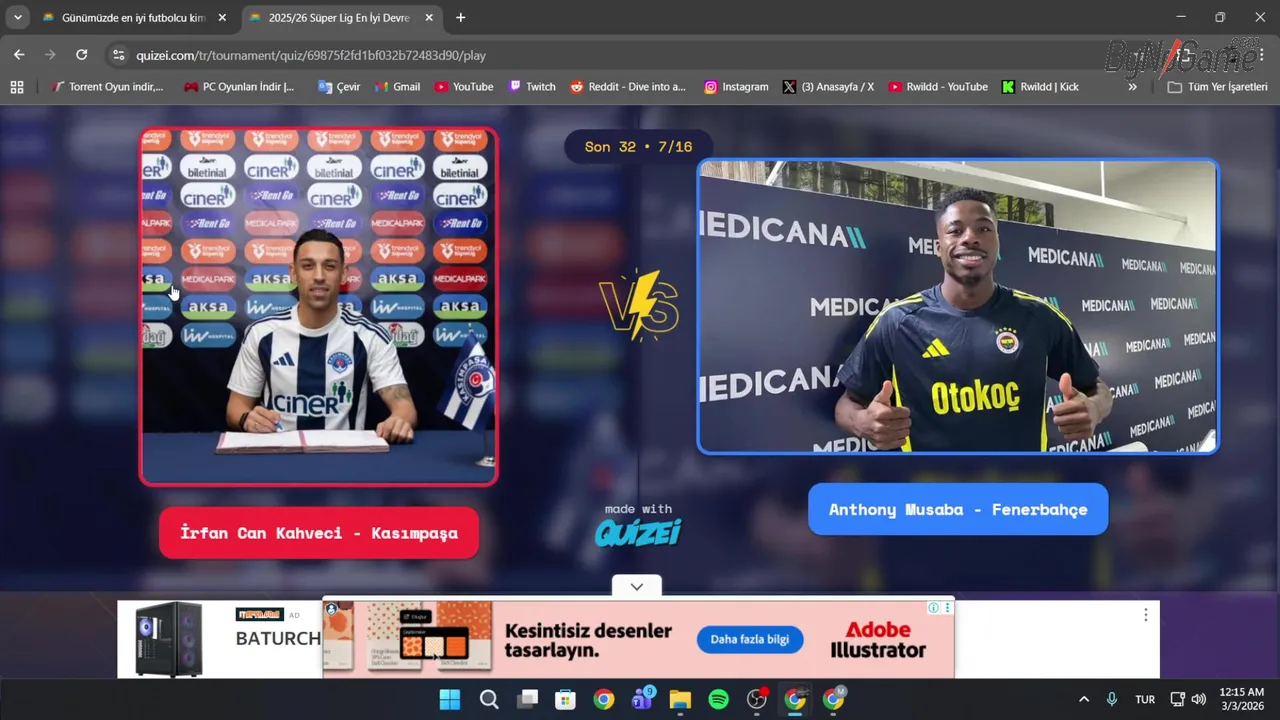The image size is (1280, 720).
Task: Open the 12:15 AM clock and calendar
Action: 1242,699
